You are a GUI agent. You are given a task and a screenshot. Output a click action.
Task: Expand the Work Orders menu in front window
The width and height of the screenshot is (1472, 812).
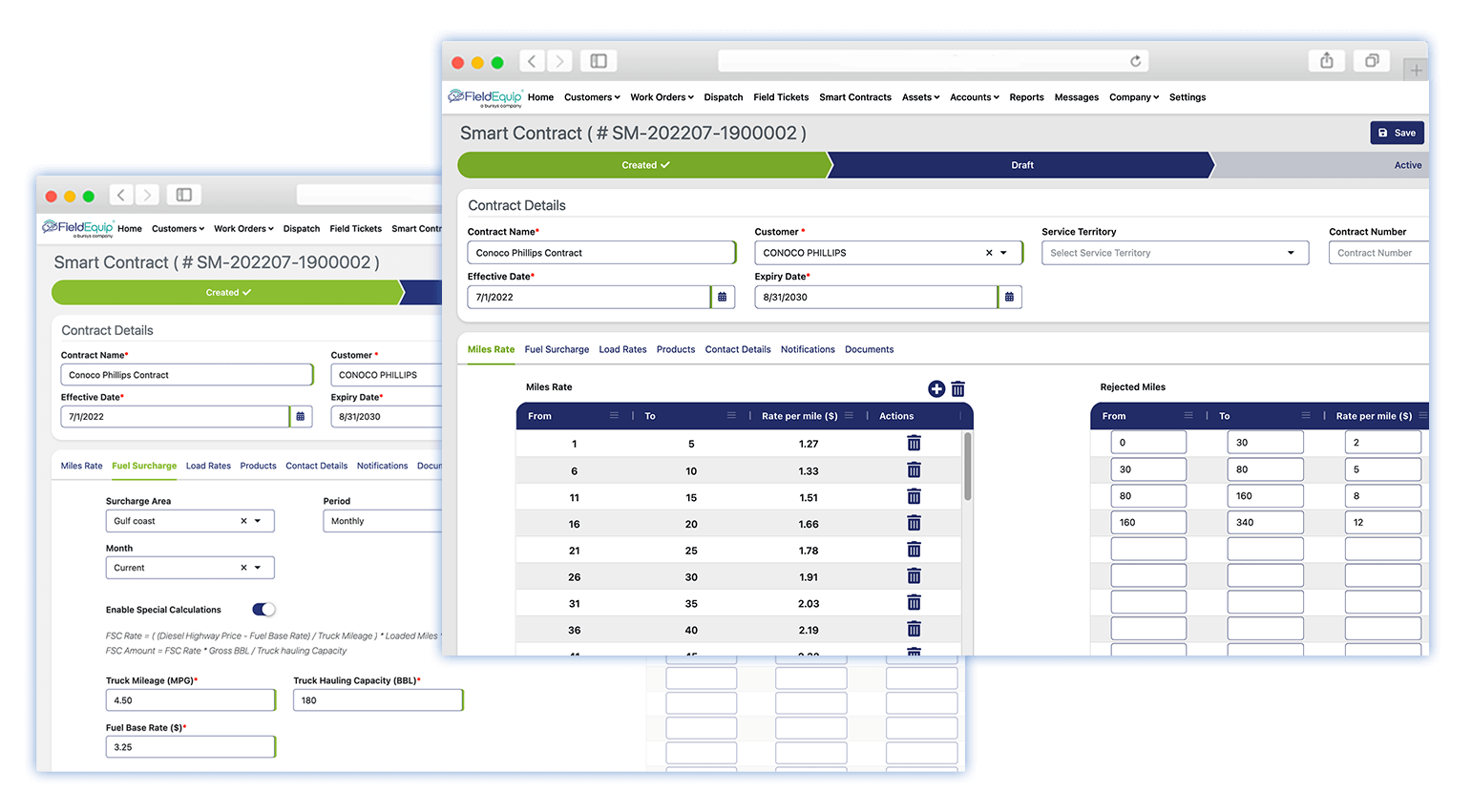pyautogui.click(x=662, y=97)
